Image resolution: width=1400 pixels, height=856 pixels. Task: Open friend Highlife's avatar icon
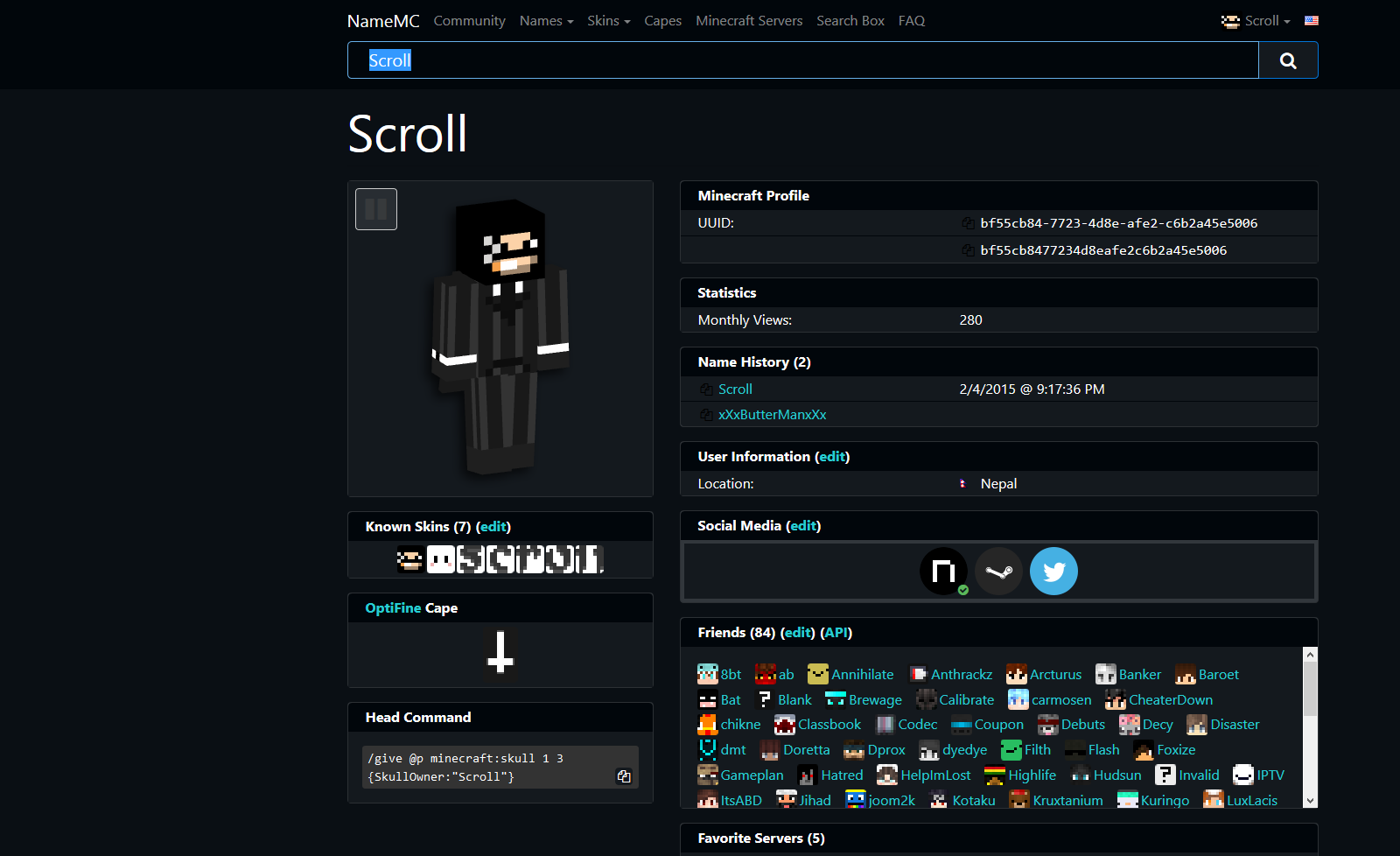995,775
